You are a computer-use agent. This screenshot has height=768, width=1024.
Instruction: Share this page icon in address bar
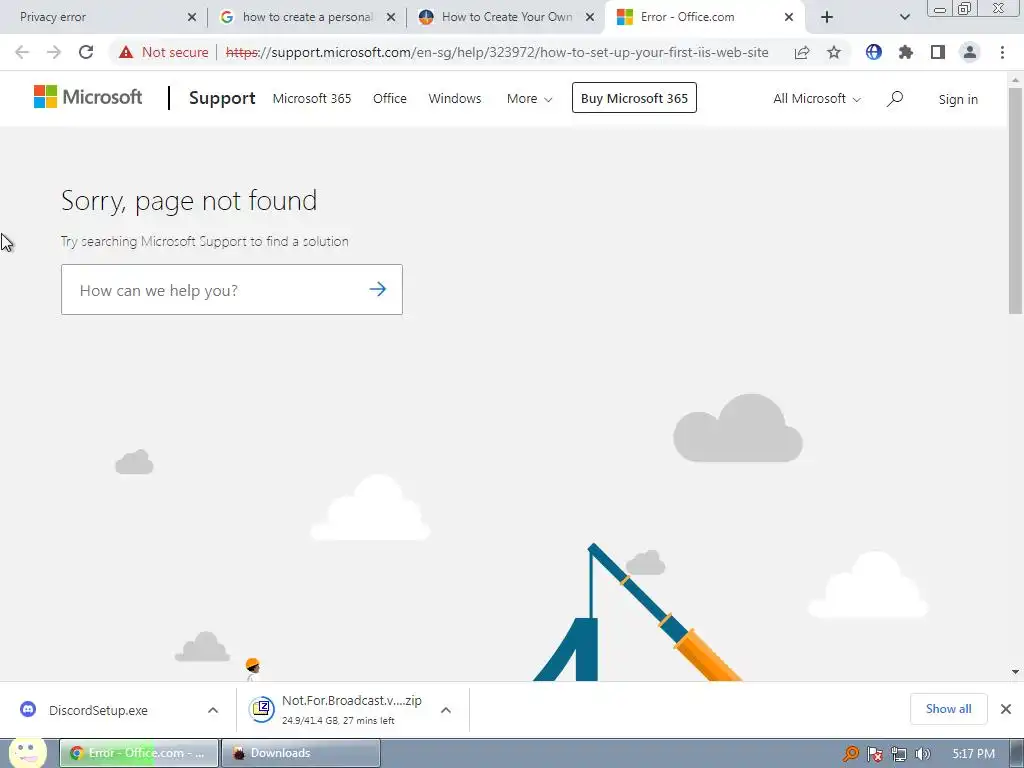coord(802,52)
